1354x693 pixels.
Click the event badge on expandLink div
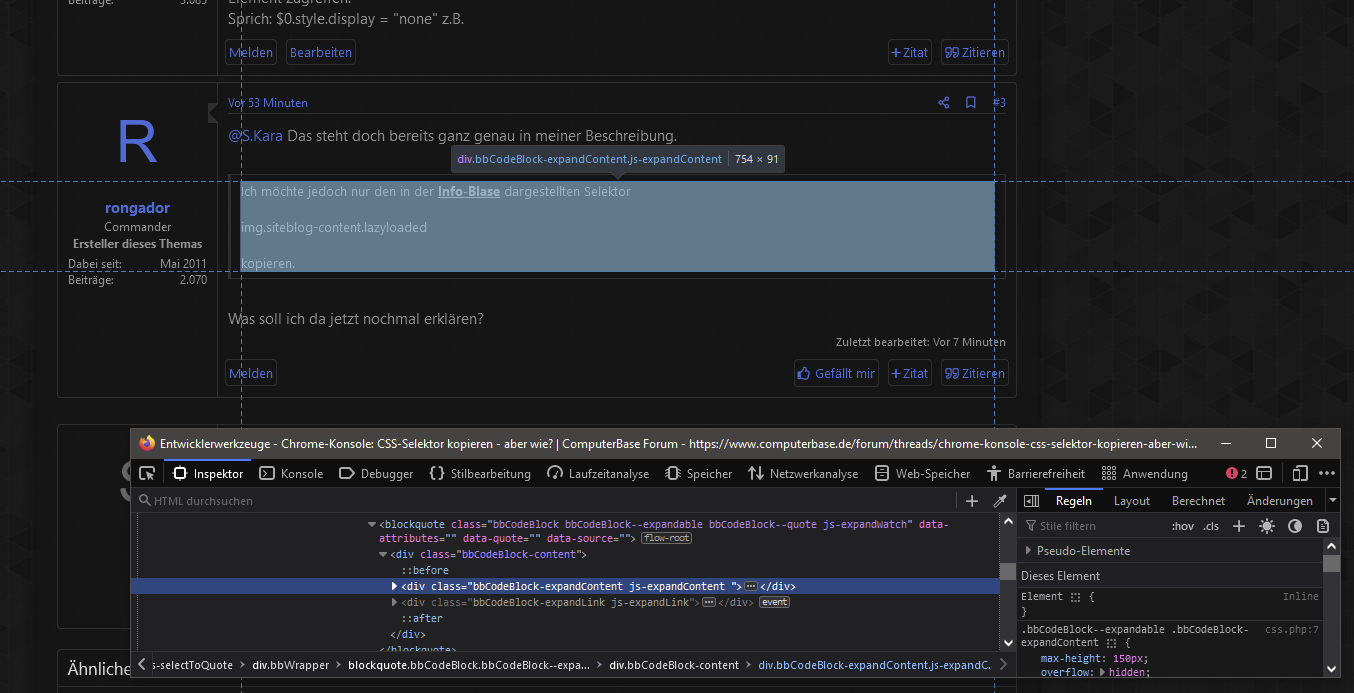click(774, 602)
